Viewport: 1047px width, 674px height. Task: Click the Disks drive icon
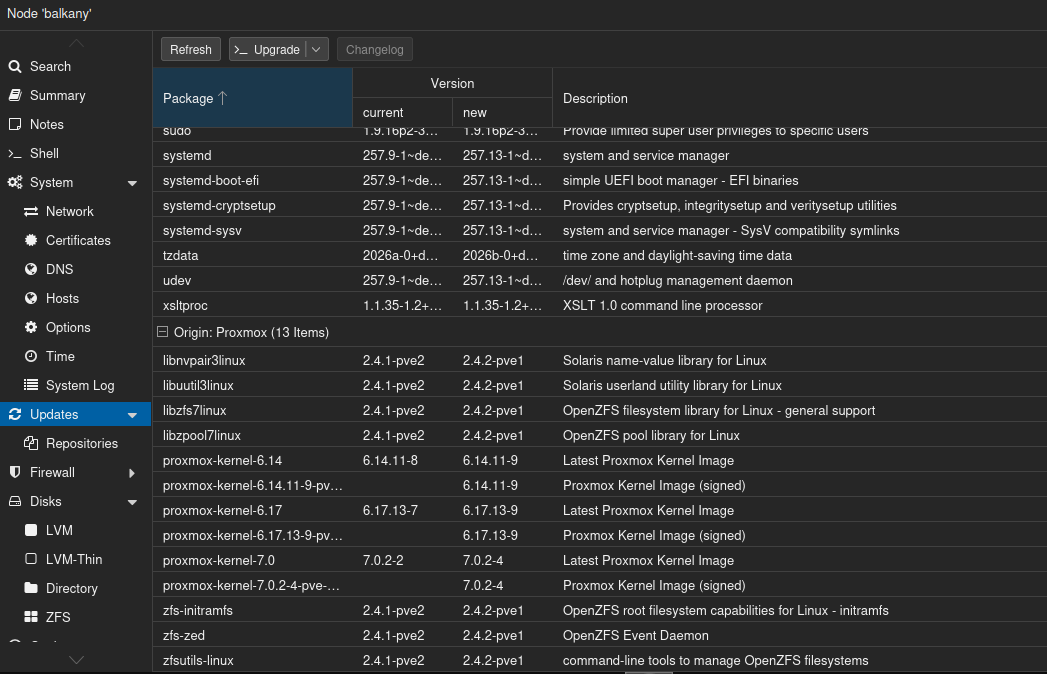pyautogui.click(x=15, y=501)
